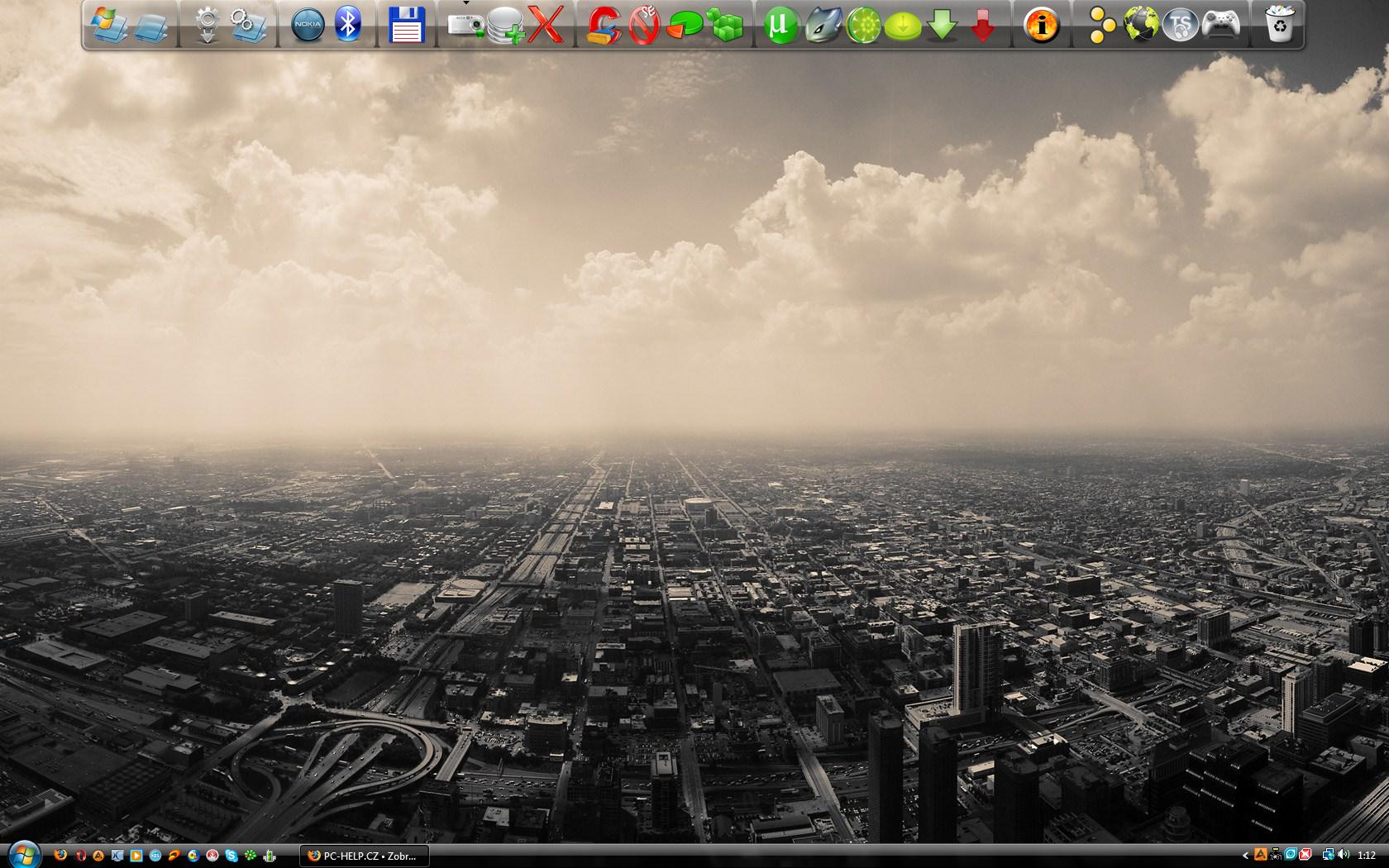Open the Nokia PC Suite dock icon

point(308,25)
